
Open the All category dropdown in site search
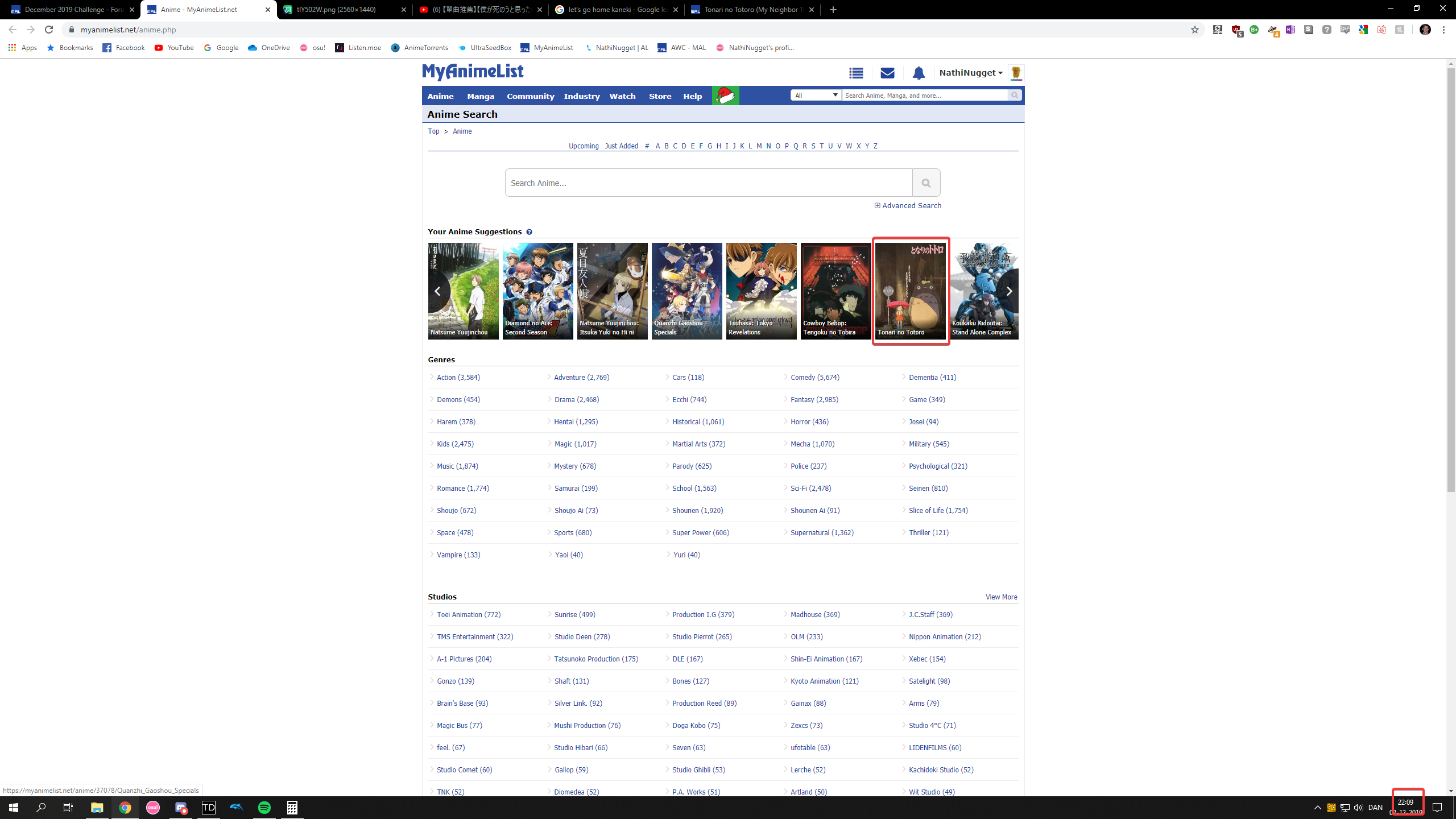click(816, 95)
